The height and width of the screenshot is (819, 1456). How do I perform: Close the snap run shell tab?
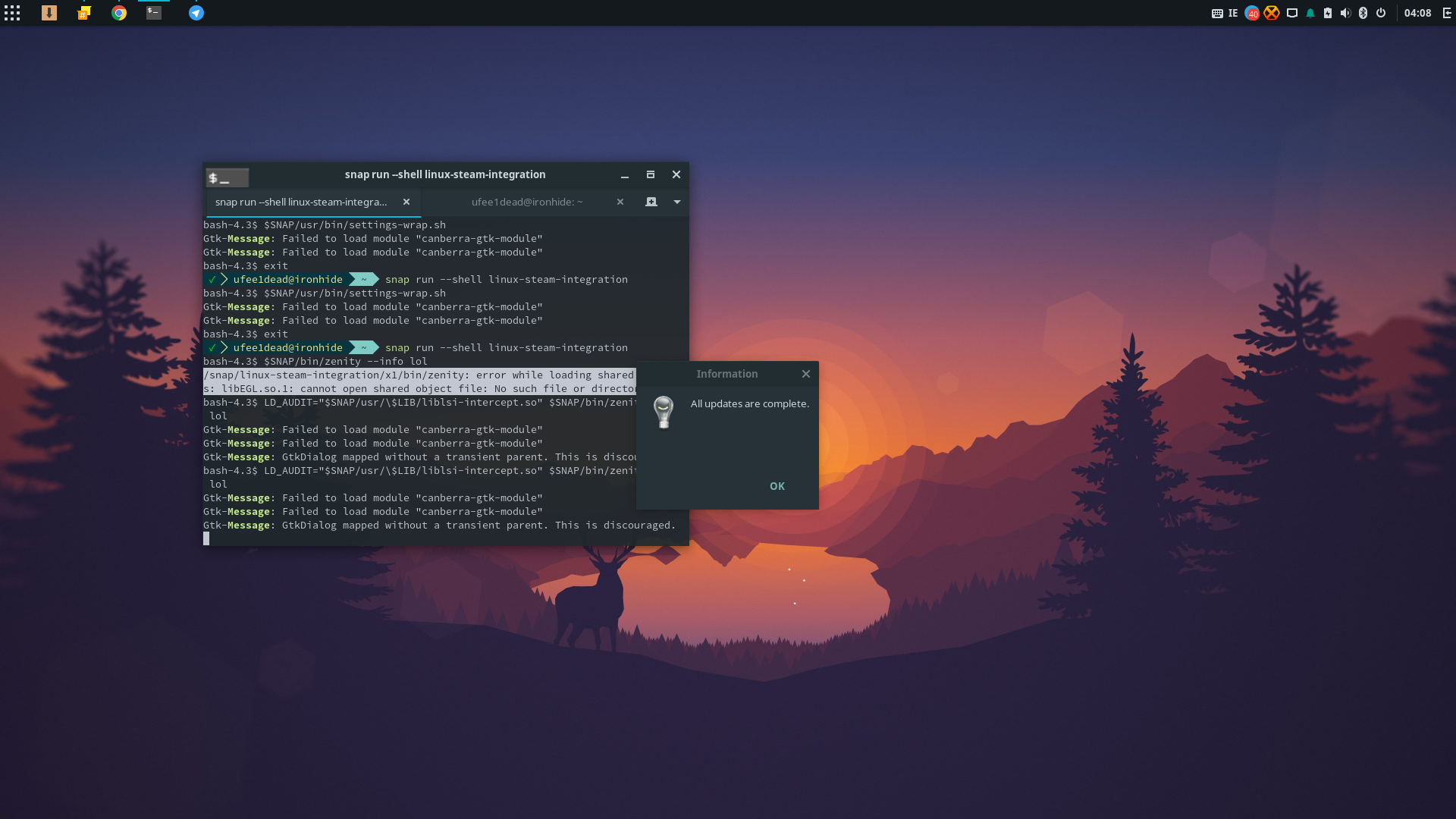(406, 202)
